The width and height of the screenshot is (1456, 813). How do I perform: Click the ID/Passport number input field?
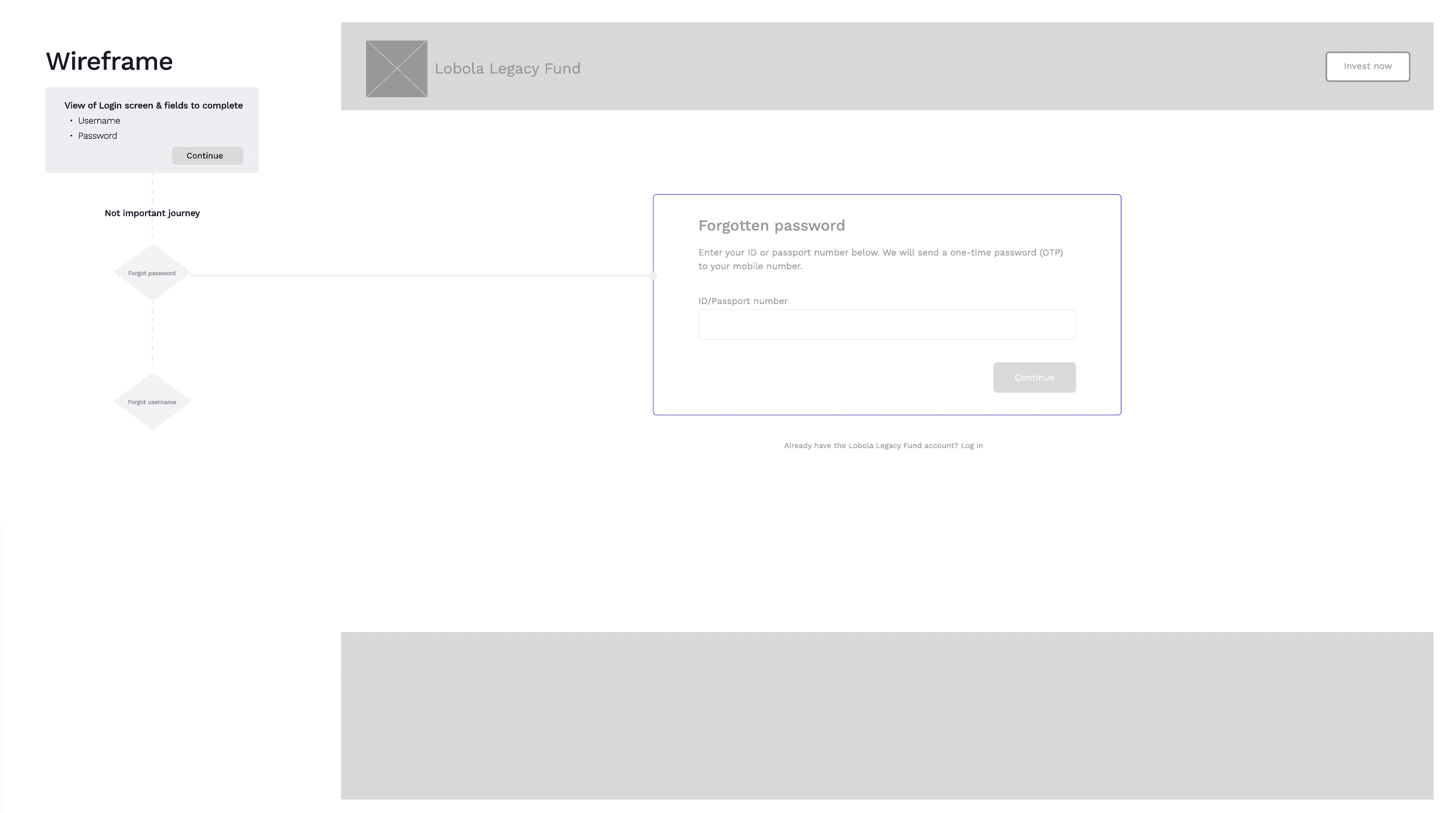pos(886,324)
